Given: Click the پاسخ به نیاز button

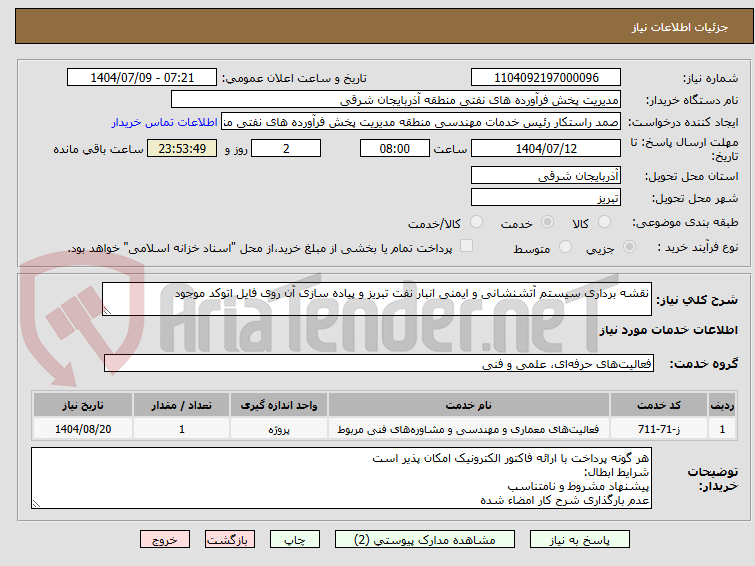Looking at the screenshot, I should click(580, 540).
